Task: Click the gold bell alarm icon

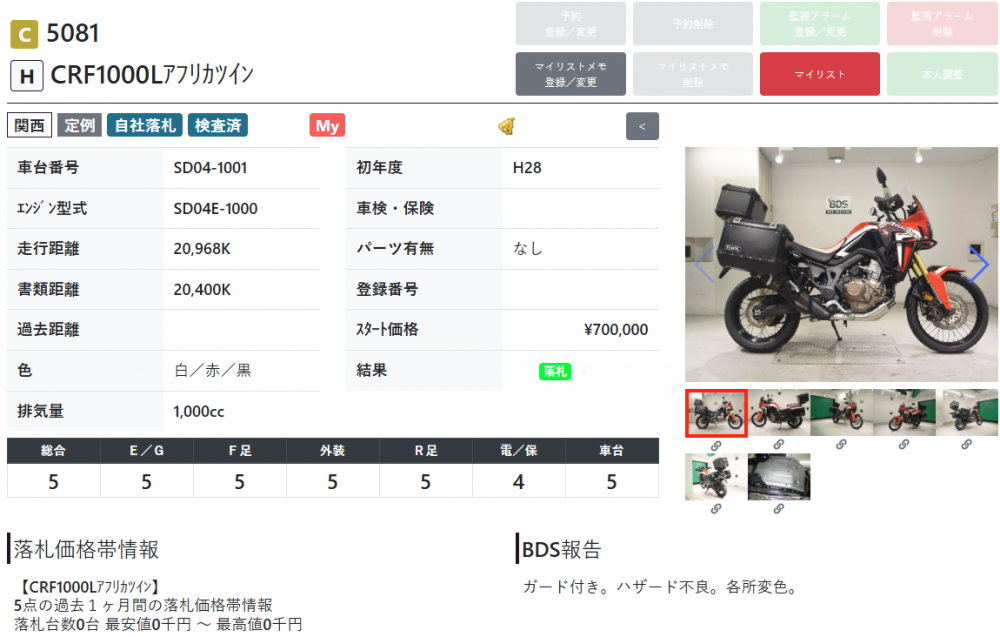Action: [506, 126]
